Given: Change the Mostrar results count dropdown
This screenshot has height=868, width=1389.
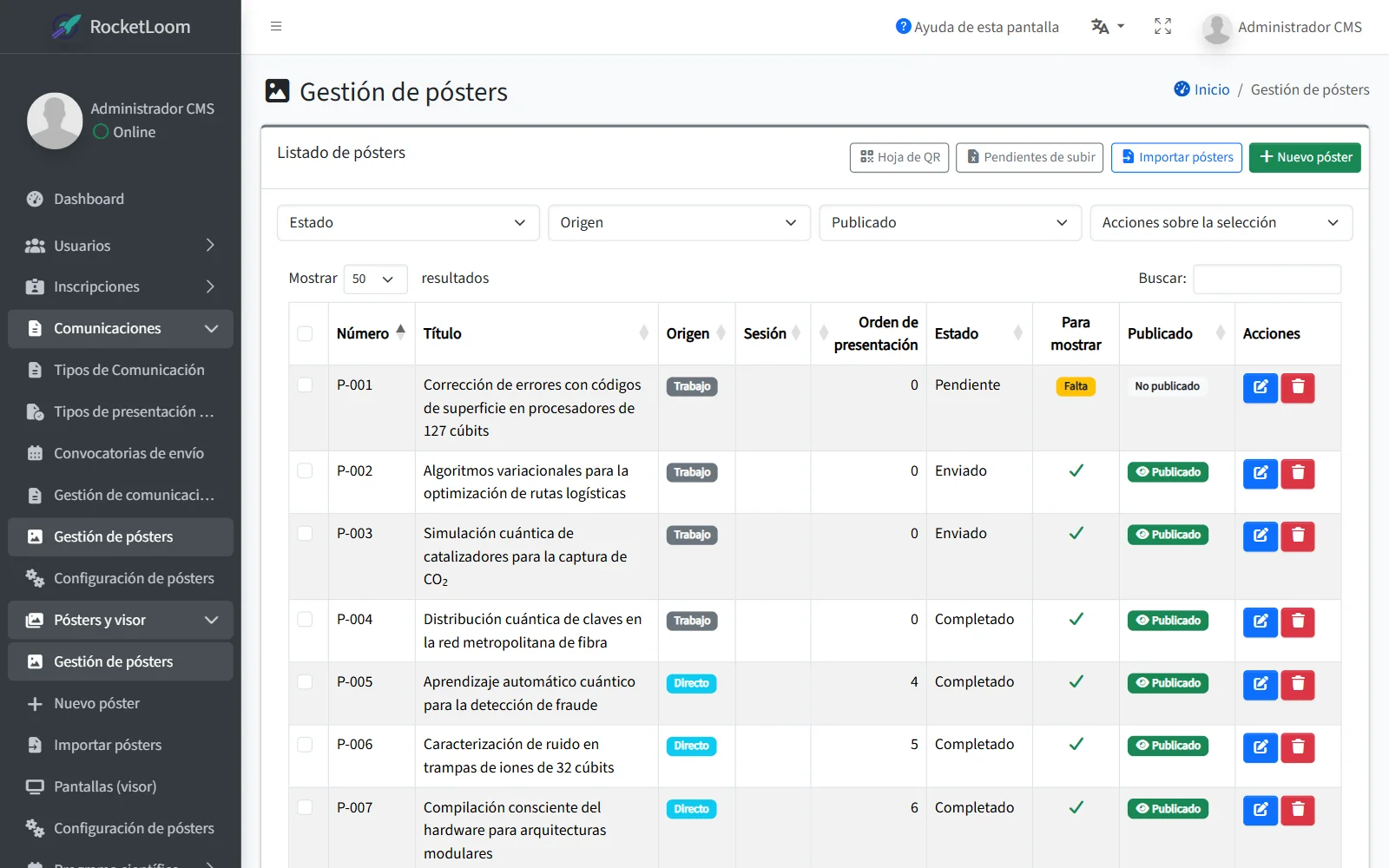Looking at the screenshot, I should coord(375,279).
